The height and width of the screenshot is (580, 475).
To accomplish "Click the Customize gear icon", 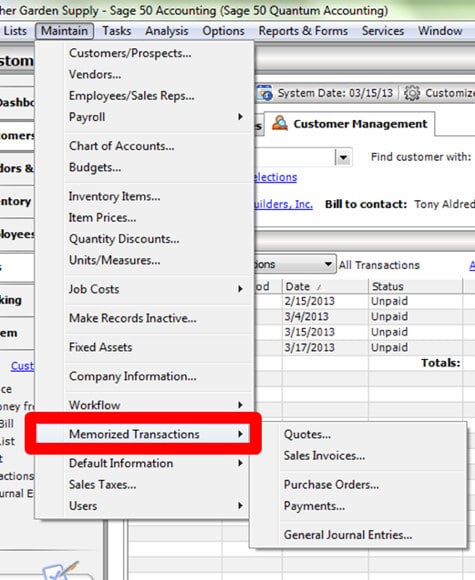I will (x=412, y=93).
